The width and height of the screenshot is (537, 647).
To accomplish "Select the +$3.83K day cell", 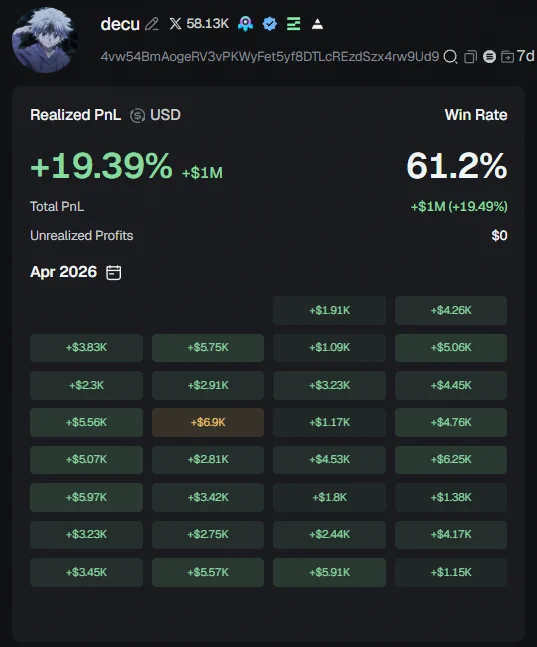I will [86, 347].
